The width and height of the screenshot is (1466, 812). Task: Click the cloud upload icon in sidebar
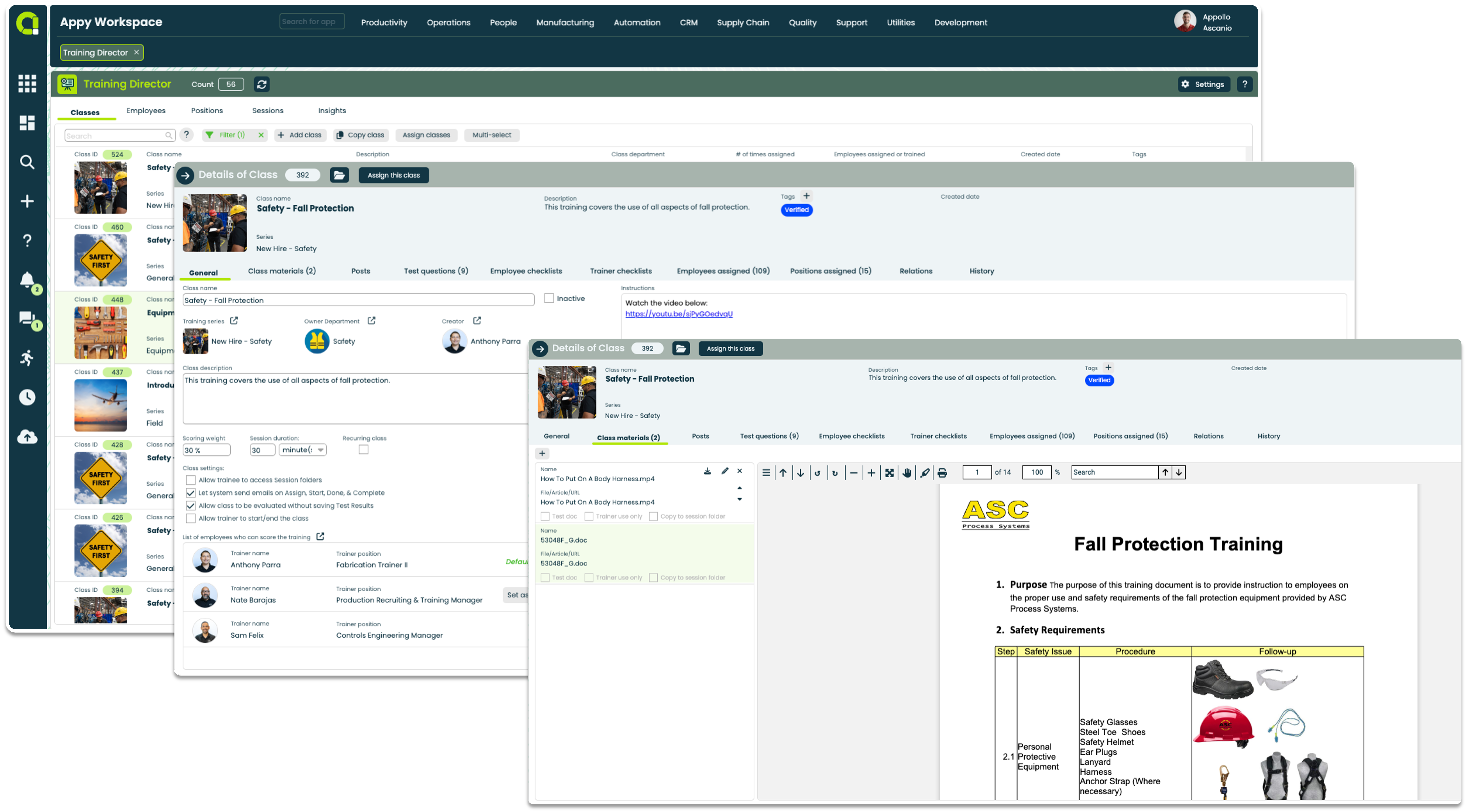tap(27, 437)
